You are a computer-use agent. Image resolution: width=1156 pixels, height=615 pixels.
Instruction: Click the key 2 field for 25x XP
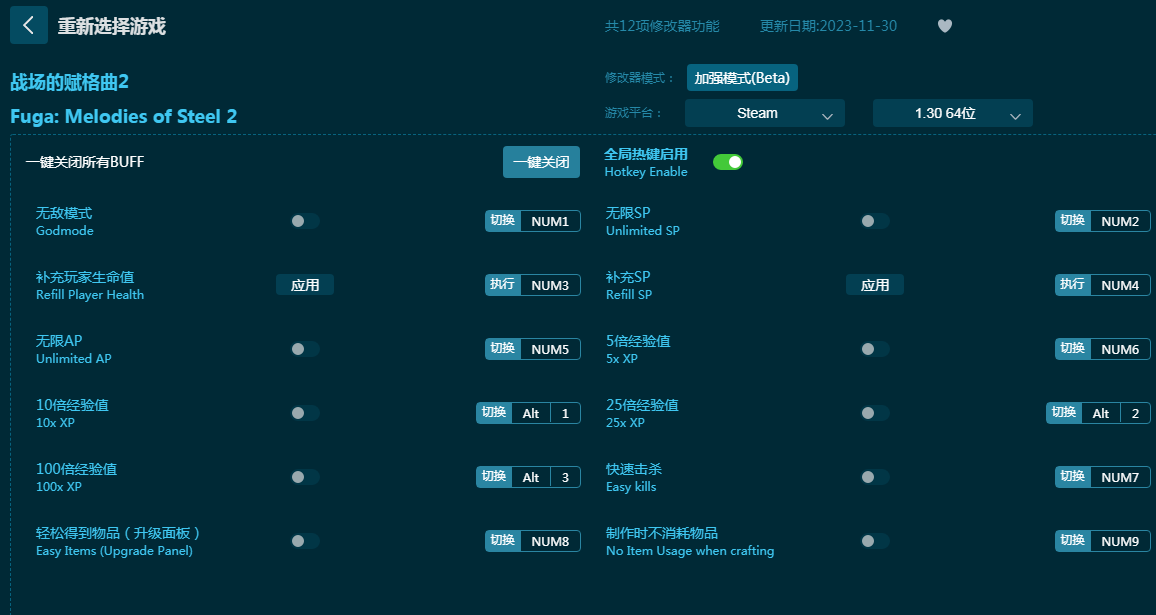point(1135,413)
